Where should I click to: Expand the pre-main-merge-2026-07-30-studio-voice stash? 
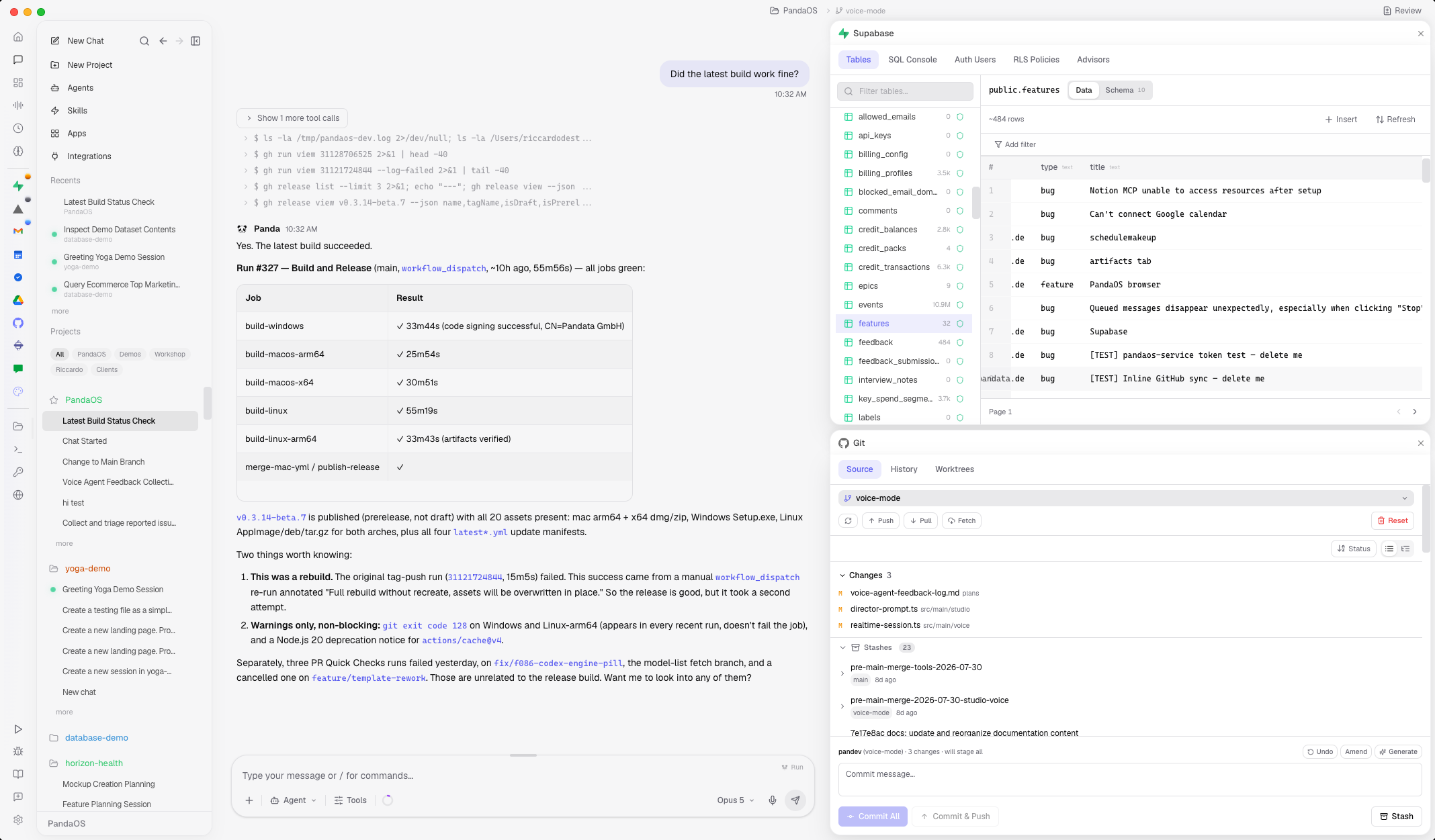(842, 706)
